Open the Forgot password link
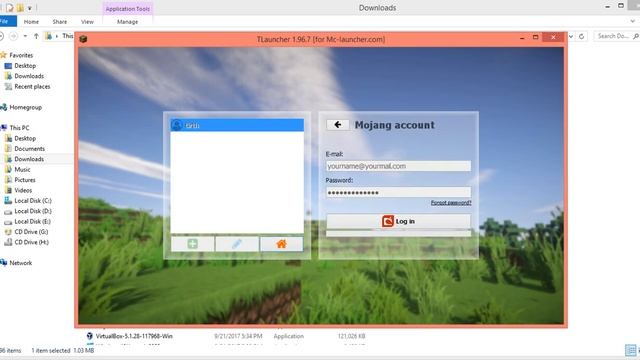 point(451,203)
